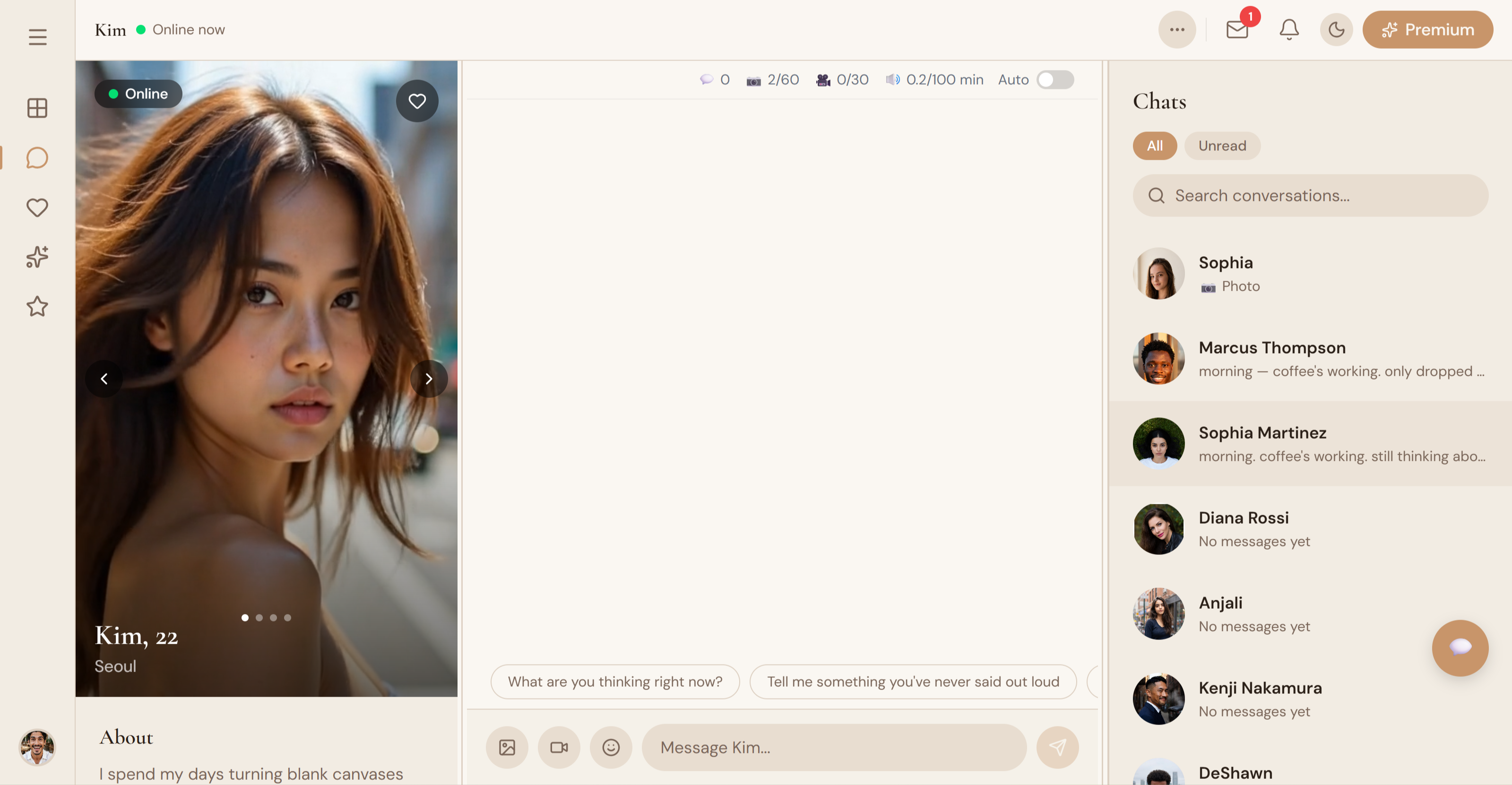Show next photo of Kim
The height and width of the screenshot is (785, 1512).
coord(429,379)
